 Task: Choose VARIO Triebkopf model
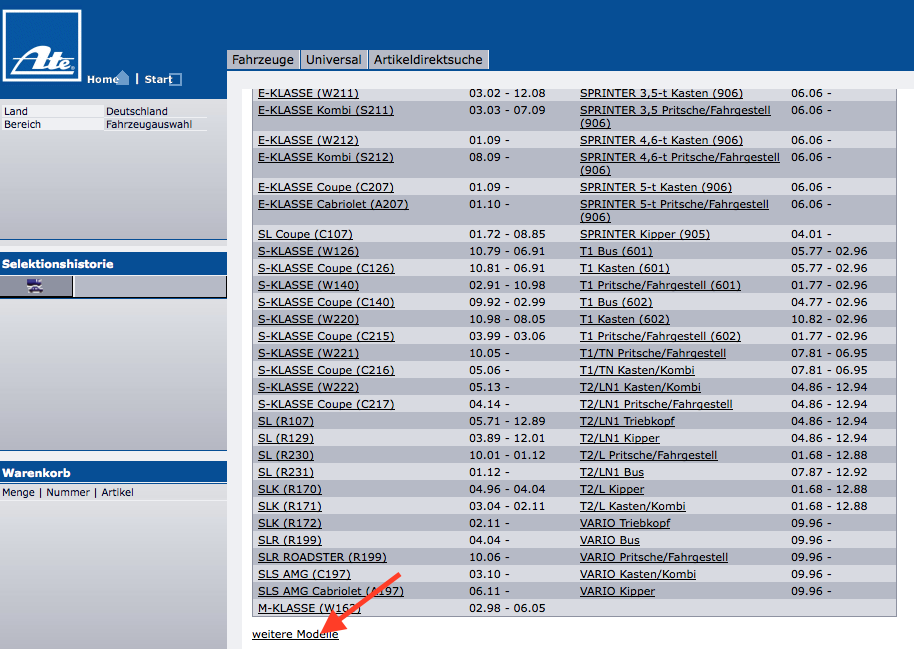(625, 523)
